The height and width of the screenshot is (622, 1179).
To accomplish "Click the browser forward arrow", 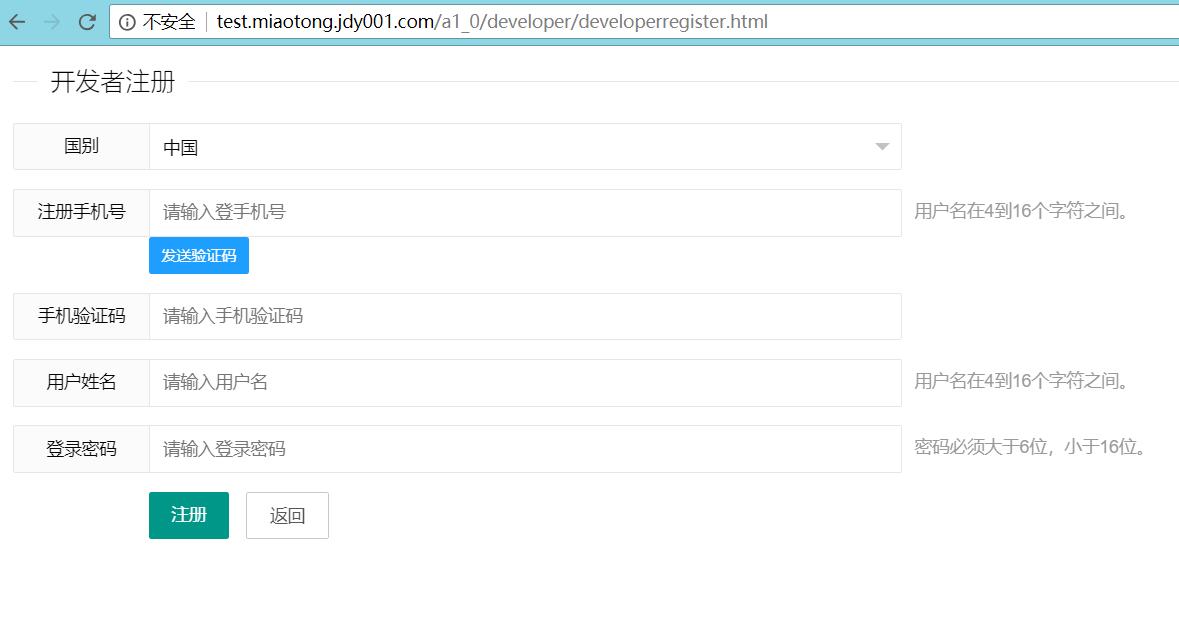I will [52, 21].
